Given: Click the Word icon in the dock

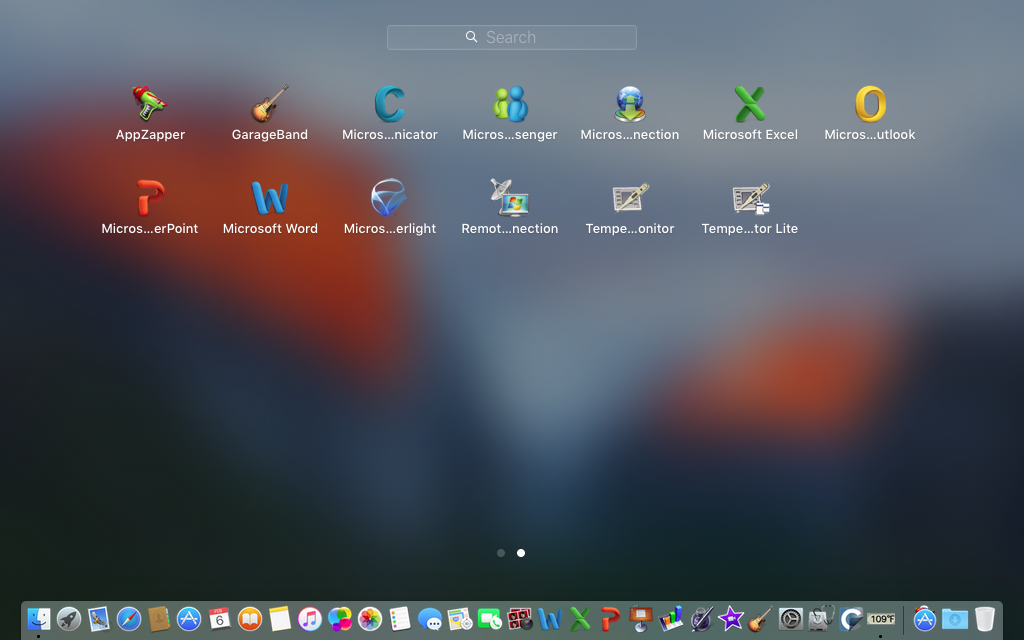Looking at the screenshot, I should (550, 618).
